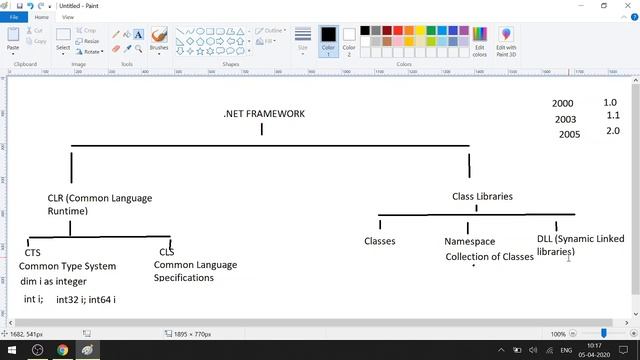Click the zoom out minus button
Image resolution: width=640 pixels, height=360 pixels.
click(x=573, y=333)
